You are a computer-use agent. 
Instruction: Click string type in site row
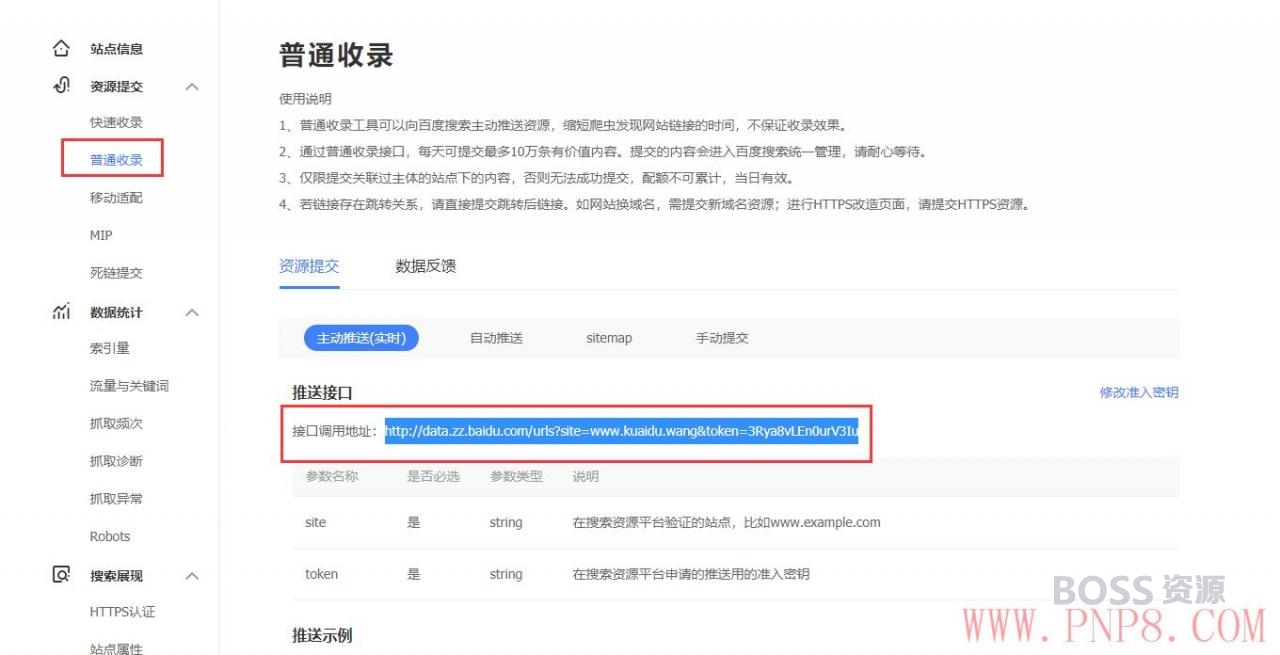pyautogui.click(x=506, y=523)
